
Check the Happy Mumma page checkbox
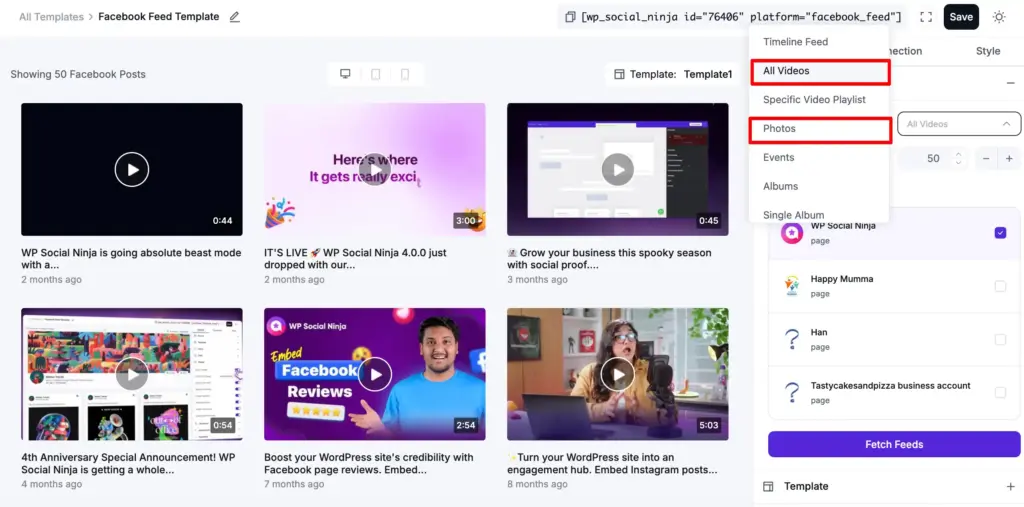pyautogui.click(x=1000, y=286)
